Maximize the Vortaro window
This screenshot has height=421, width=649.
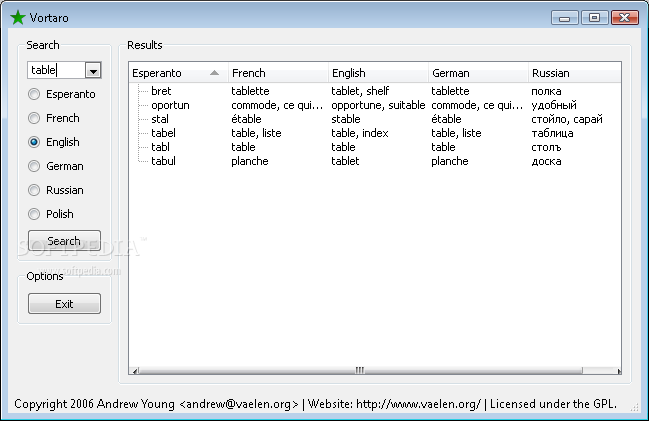pyautogui.click(x=594, y=17)
